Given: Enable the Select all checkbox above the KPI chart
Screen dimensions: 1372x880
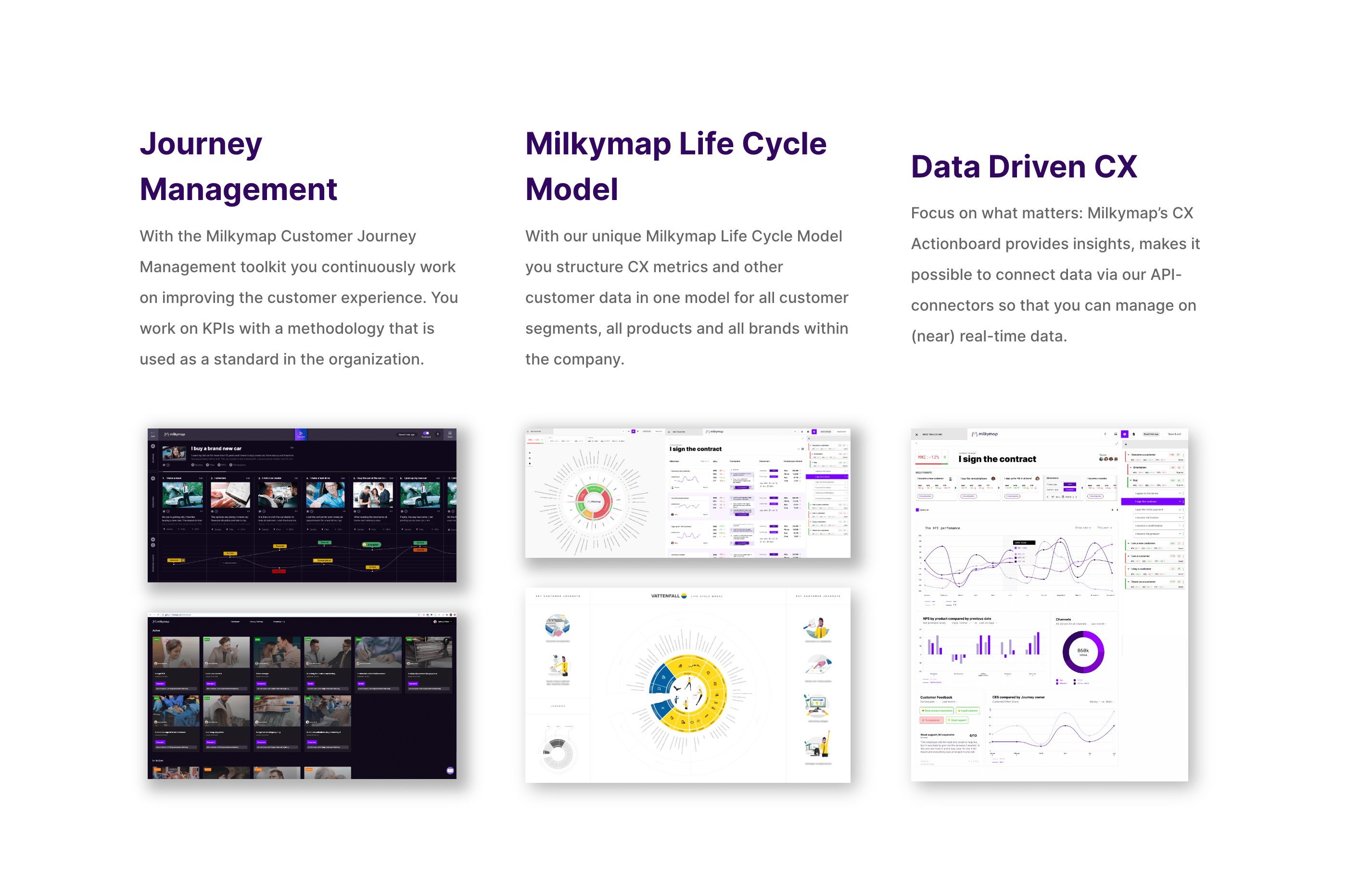Looking at the screenshot, I should pyautogui.click(x=917, y=510).
